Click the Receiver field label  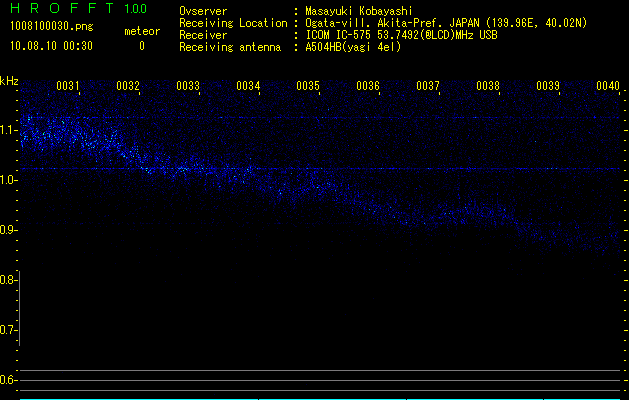pos(203,35)
